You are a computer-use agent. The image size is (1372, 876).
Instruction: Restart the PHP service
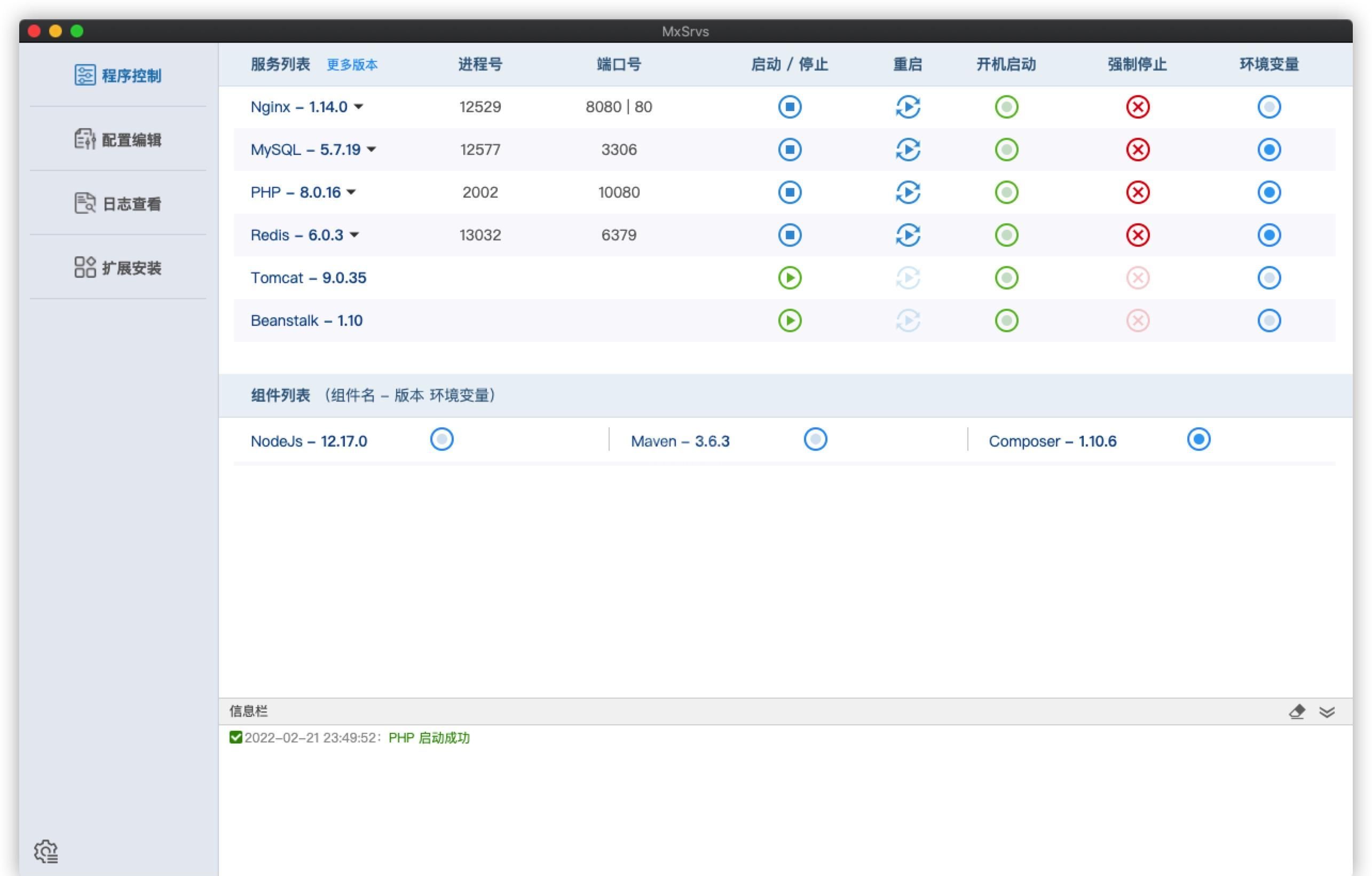click(908, 192)
